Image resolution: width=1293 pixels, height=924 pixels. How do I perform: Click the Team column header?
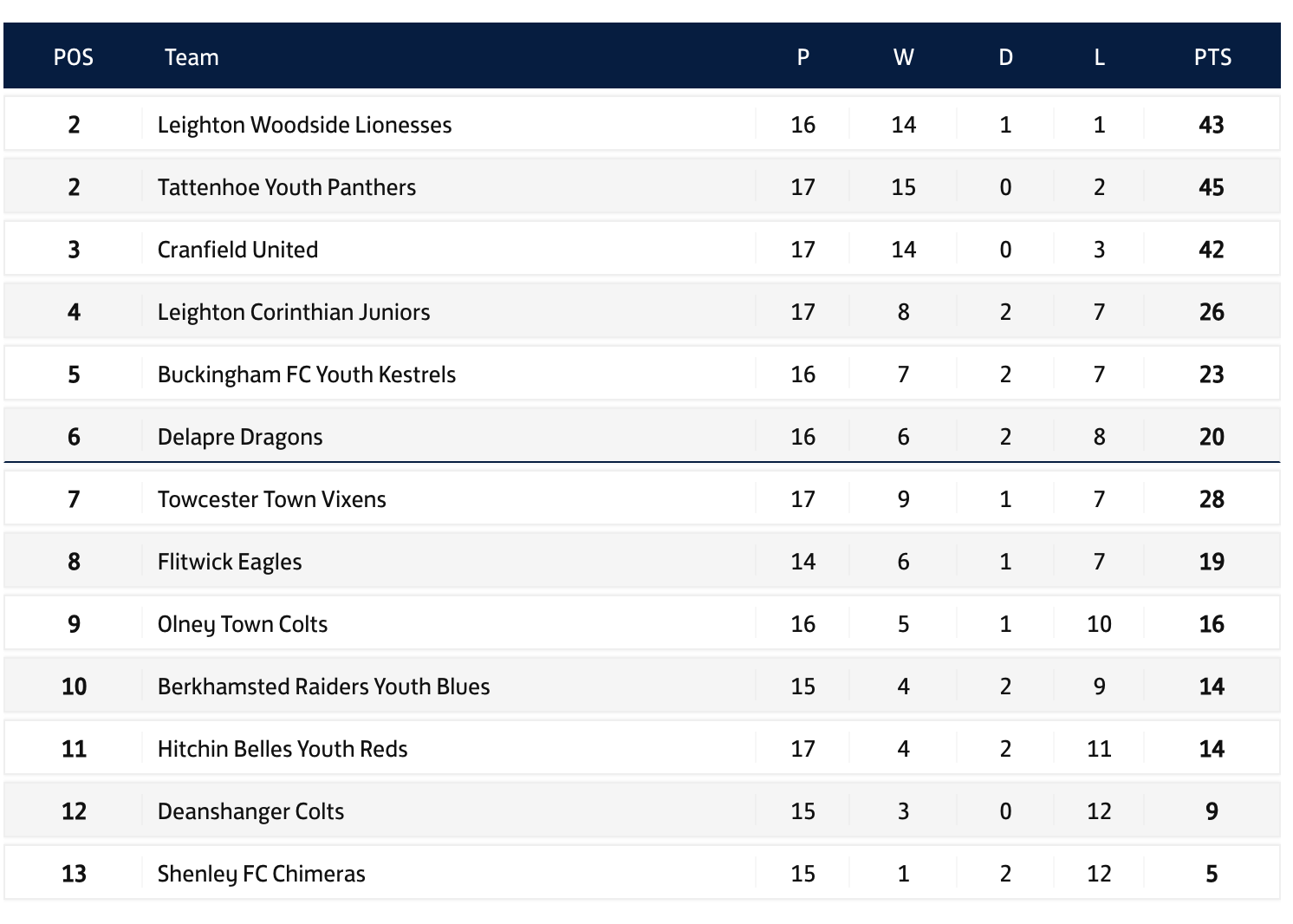(x=192, y=57)
